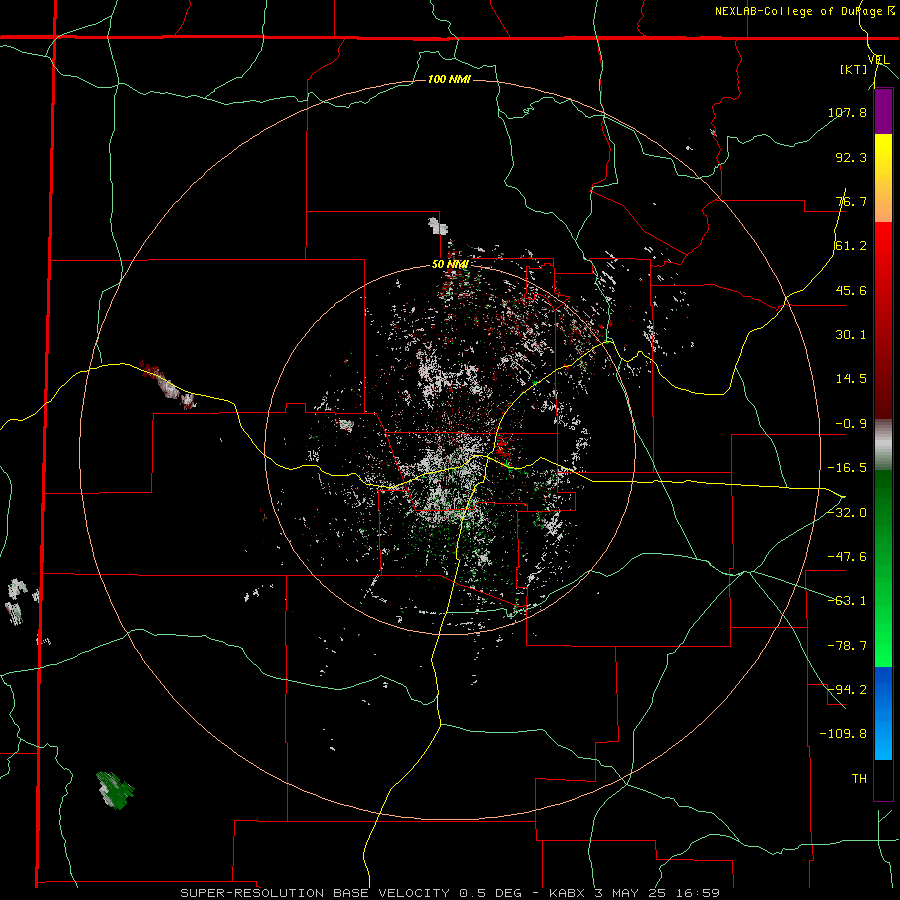Pick the yellow-orange segment of color bar
Screen dimensions: 900x900
883,178
